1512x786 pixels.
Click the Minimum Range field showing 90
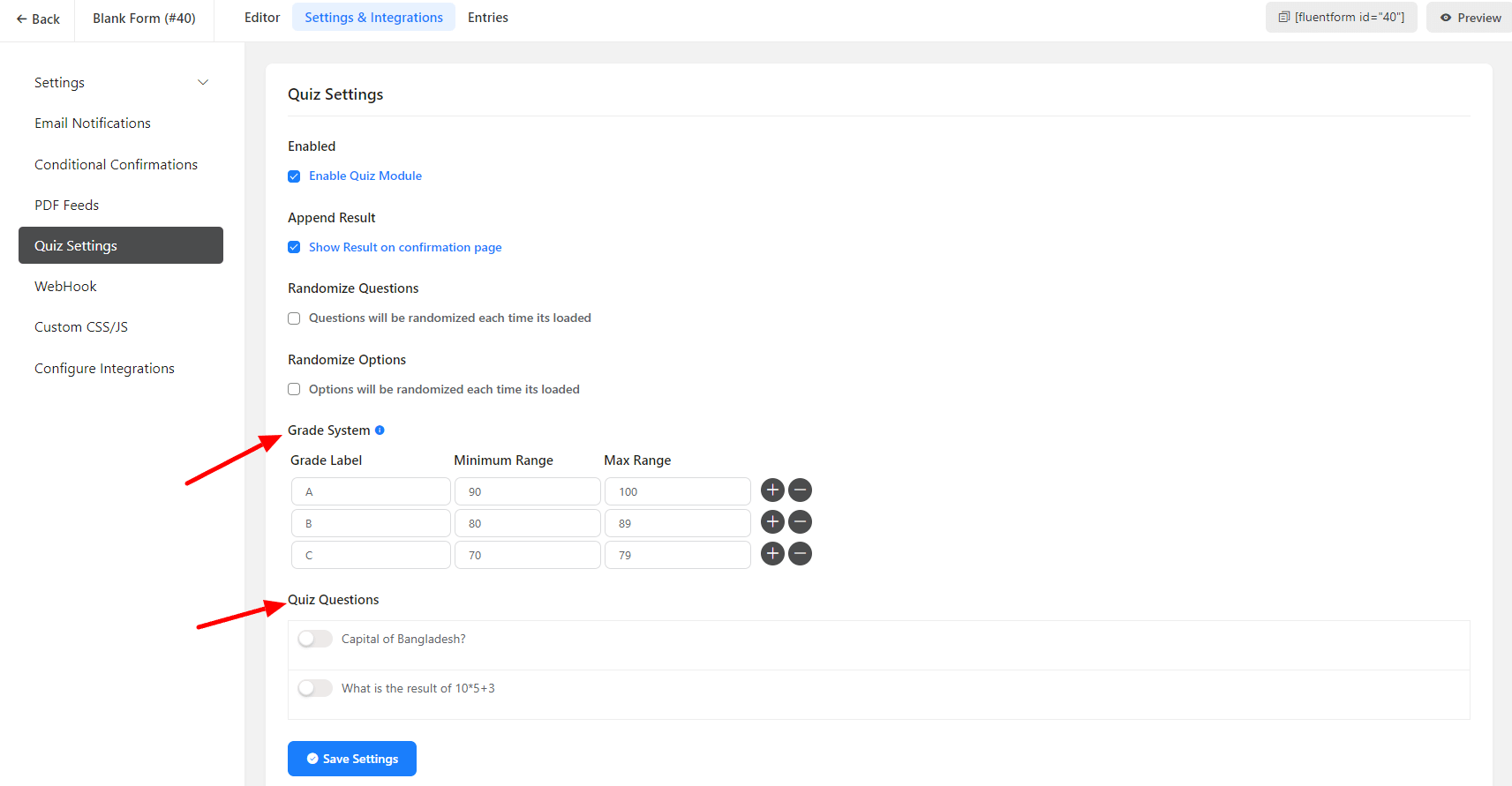527,491
